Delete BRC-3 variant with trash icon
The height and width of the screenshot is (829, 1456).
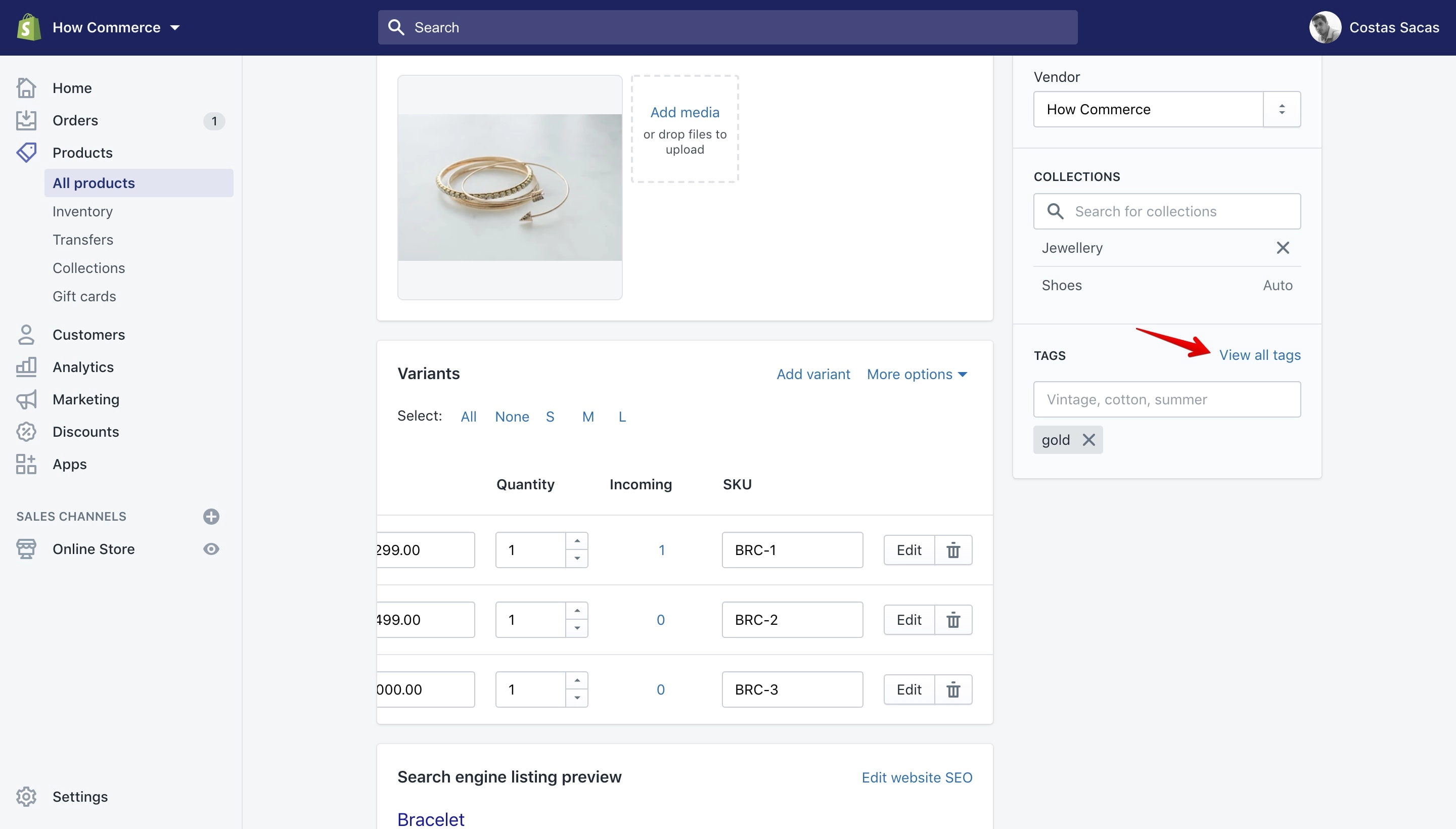(x=953, y=689)
